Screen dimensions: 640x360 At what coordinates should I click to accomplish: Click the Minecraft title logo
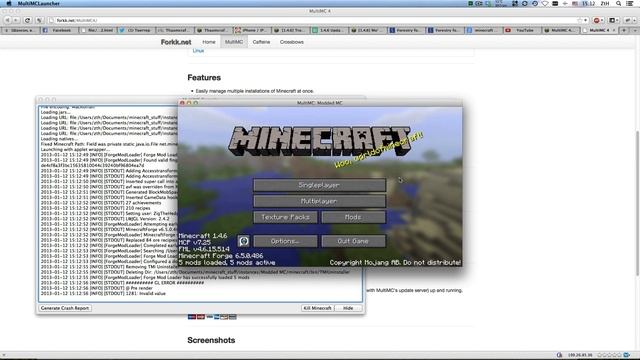320,141
